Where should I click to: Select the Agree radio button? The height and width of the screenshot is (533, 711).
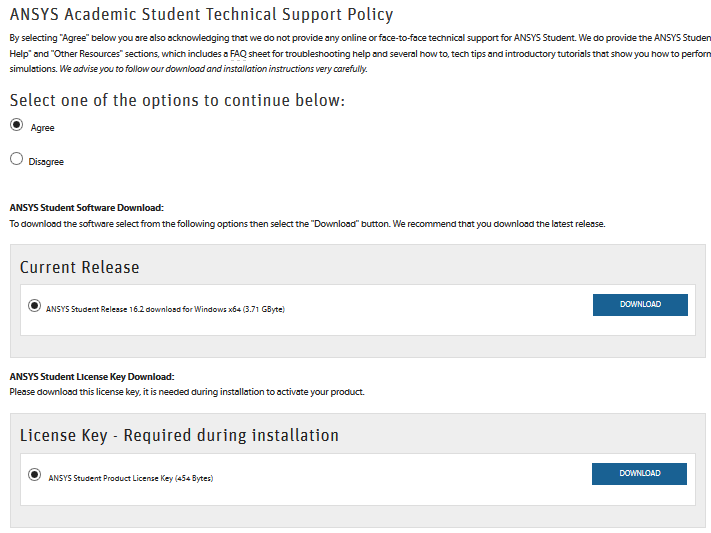[16, 125]
